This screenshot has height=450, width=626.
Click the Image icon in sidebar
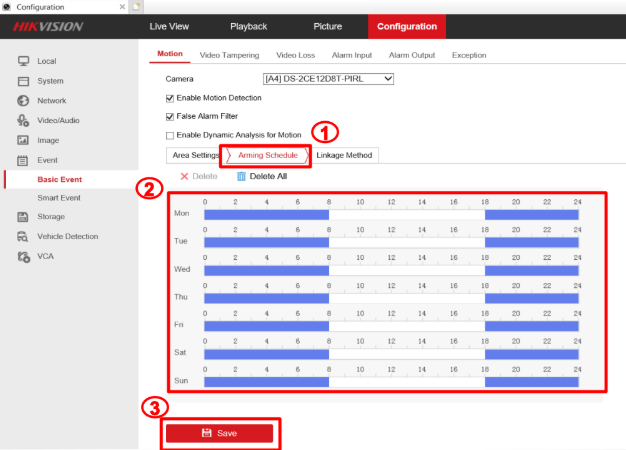click(23, 141)
